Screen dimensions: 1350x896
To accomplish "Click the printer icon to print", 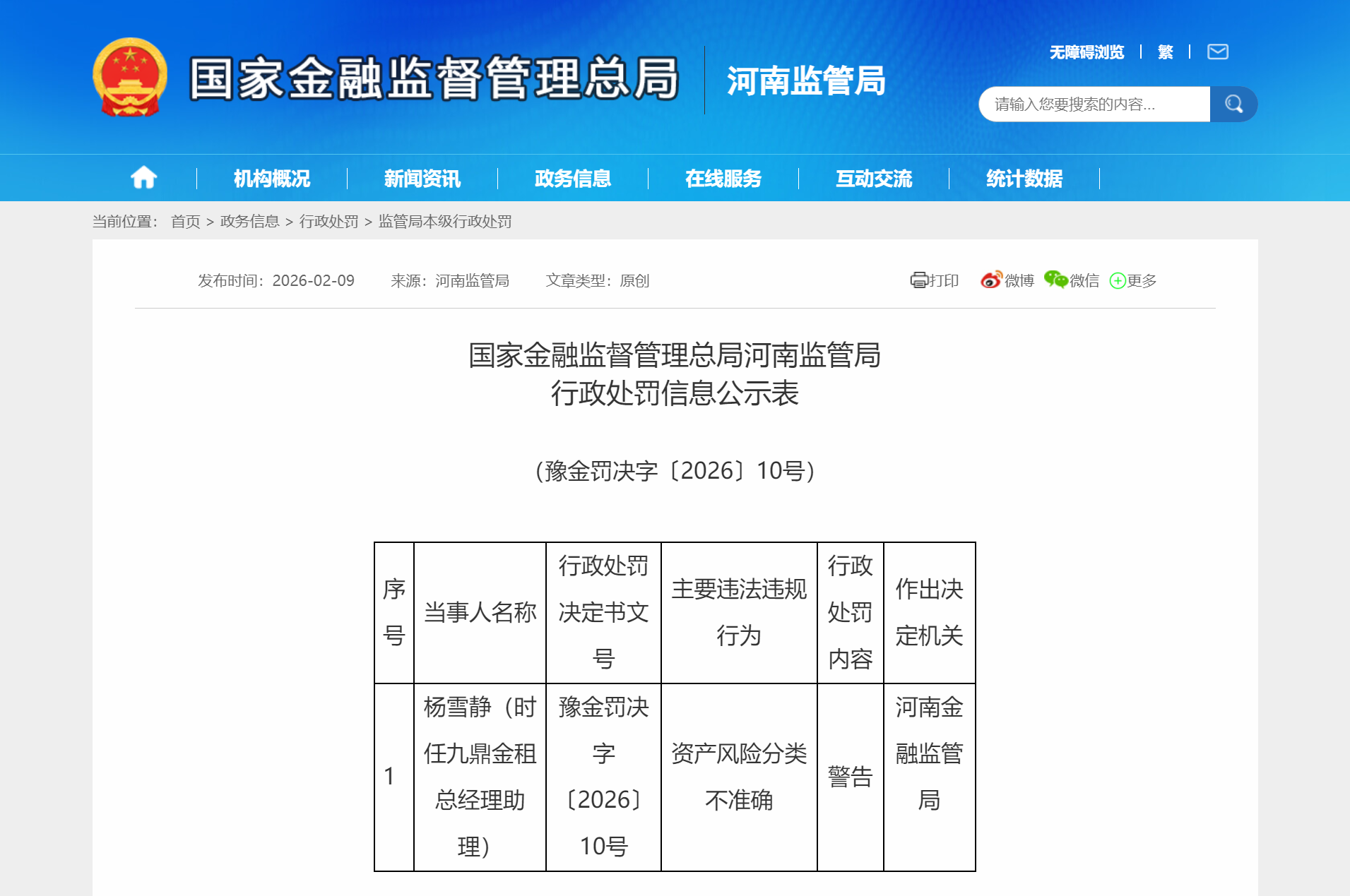I will pyautogui.click(x=918, y=280).
